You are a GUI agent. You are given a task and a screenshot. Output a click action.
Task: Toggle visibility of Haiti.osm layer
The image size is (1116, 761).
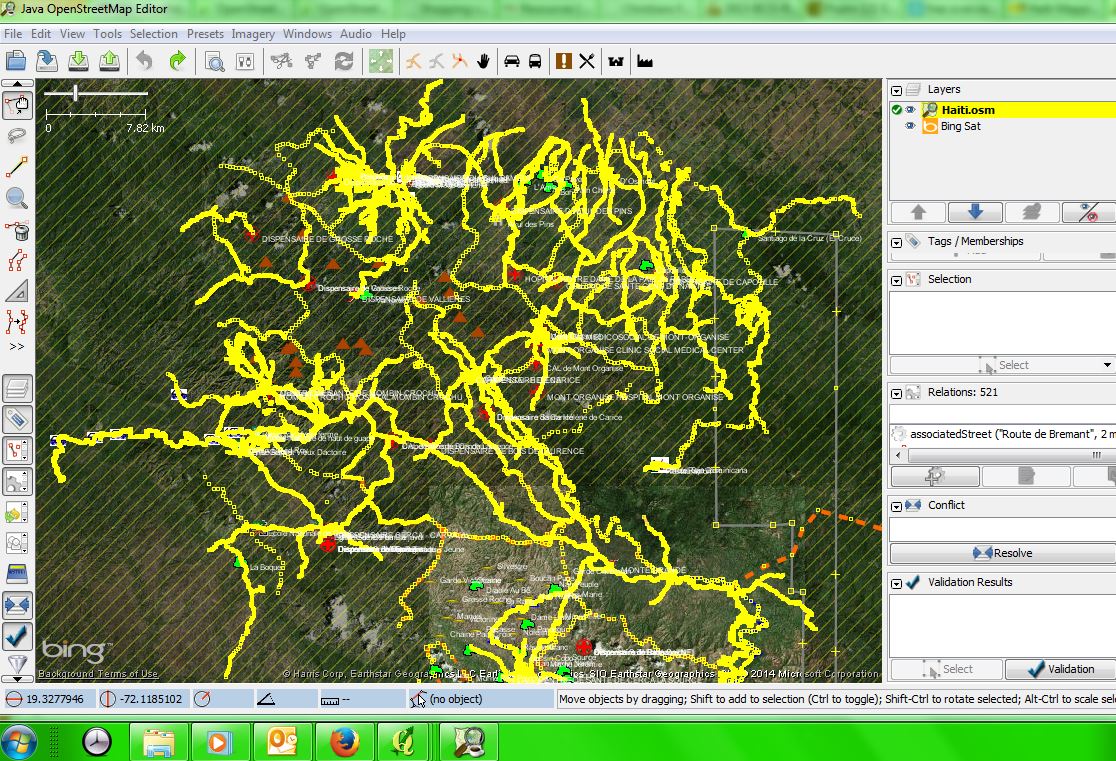click(911, 110)
